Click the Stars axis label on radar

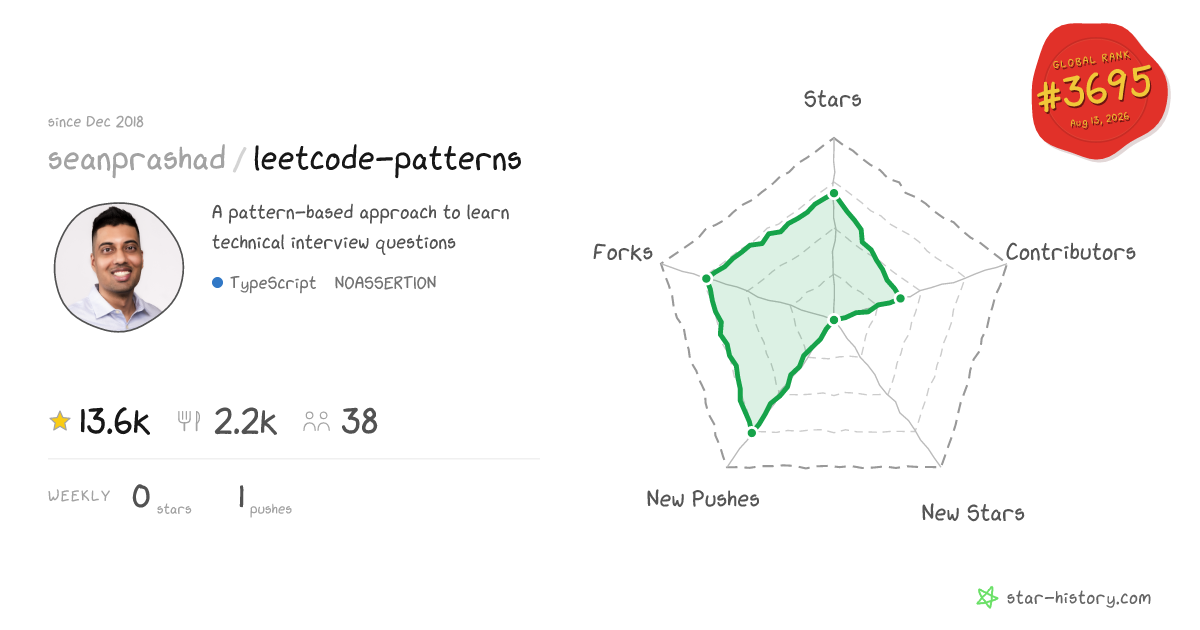[x=833, y=99]
